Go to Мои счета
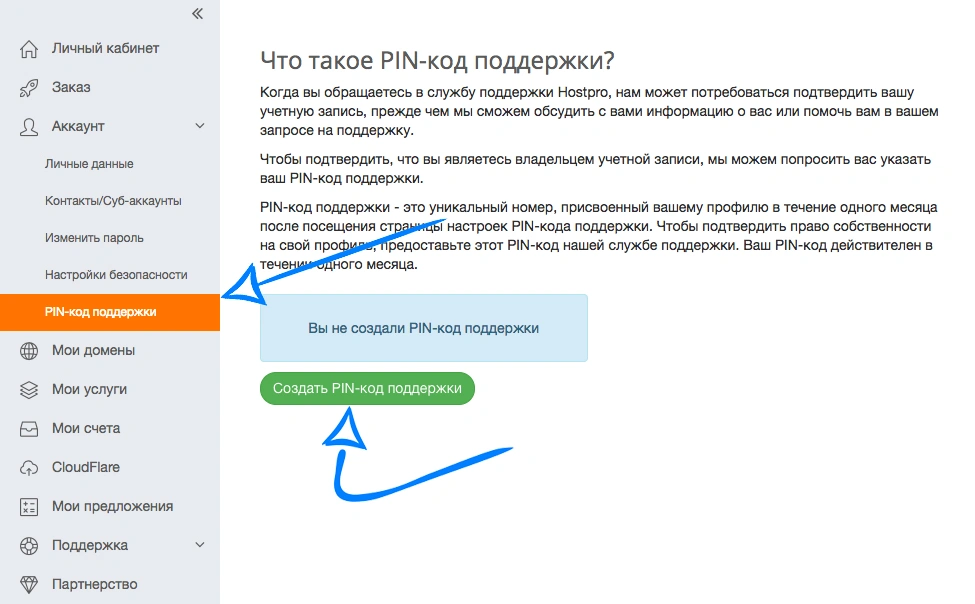The height and width of the screenshot is (604, 975). 86,428
